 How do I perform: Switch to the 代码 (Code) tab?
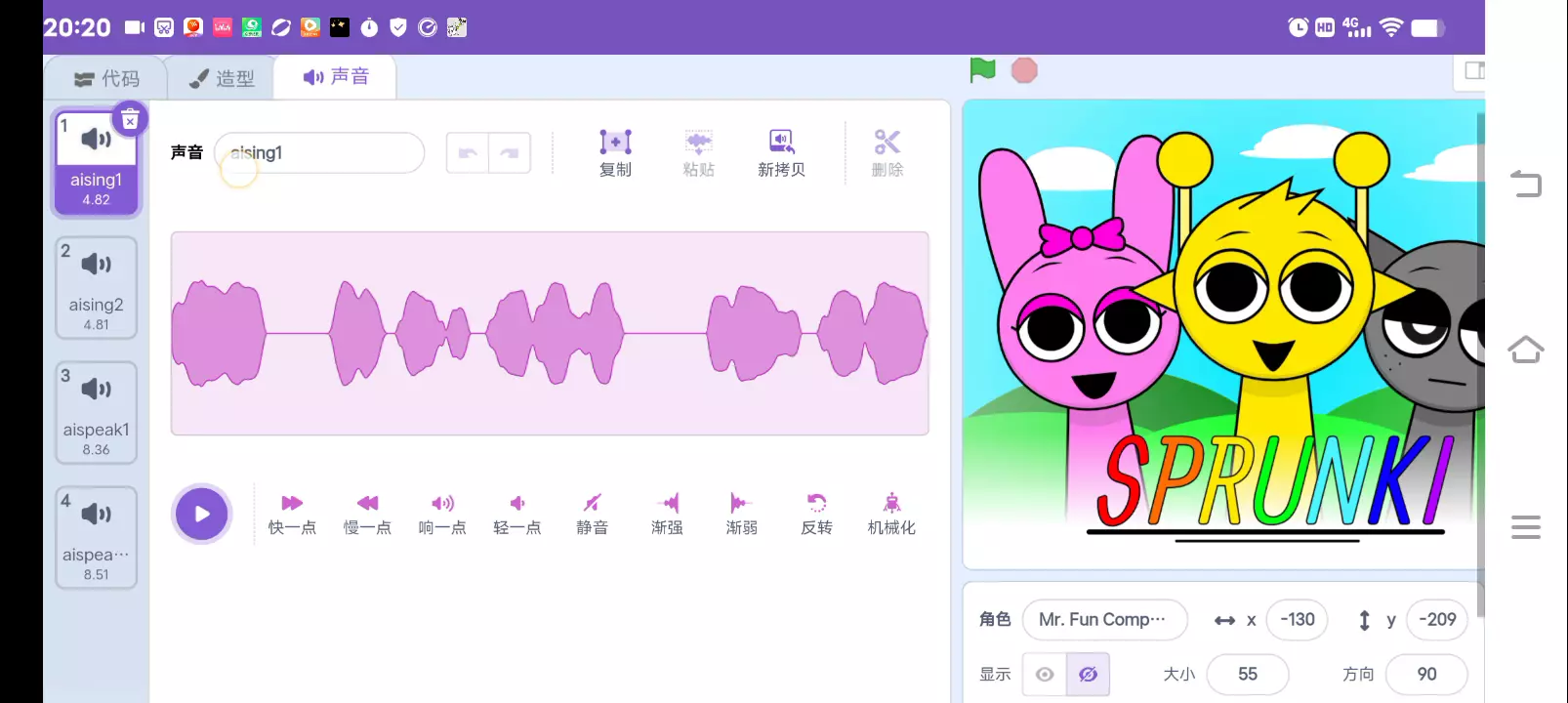point(106,78)
